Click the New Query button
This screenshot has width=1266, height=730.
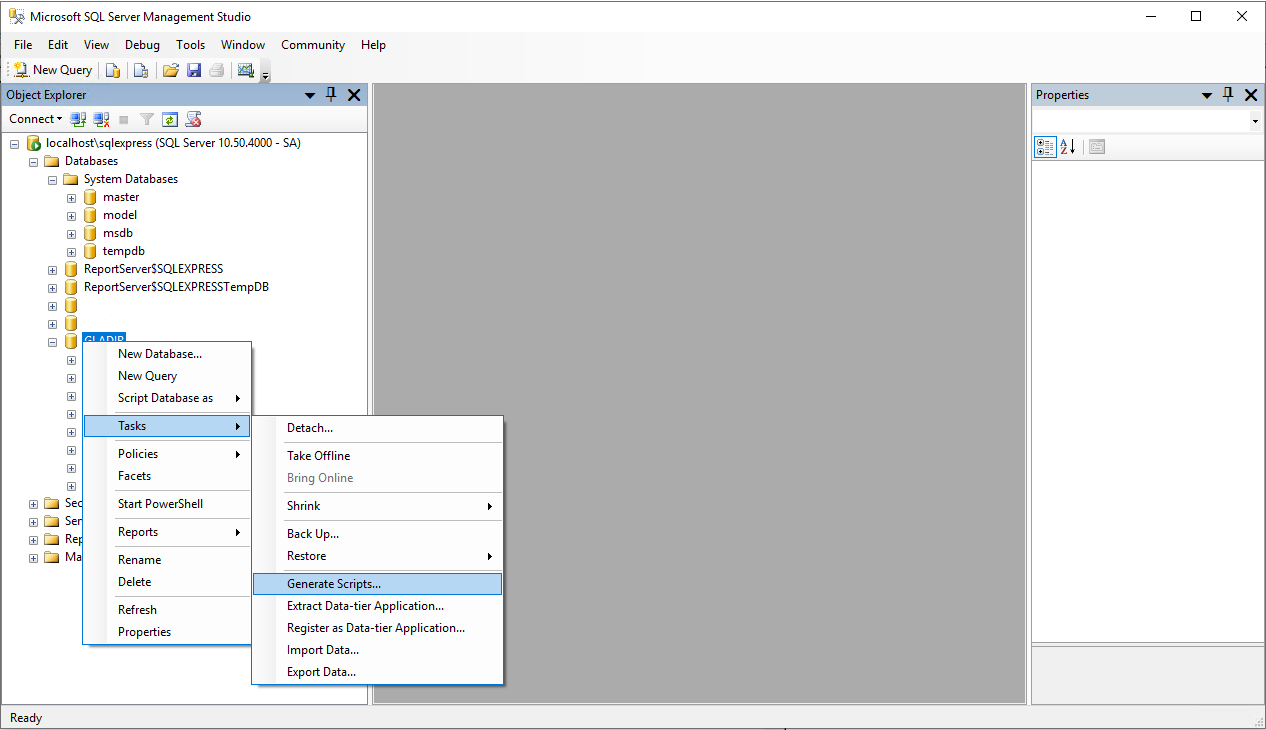pyautogui.click(x=51, y=69)
